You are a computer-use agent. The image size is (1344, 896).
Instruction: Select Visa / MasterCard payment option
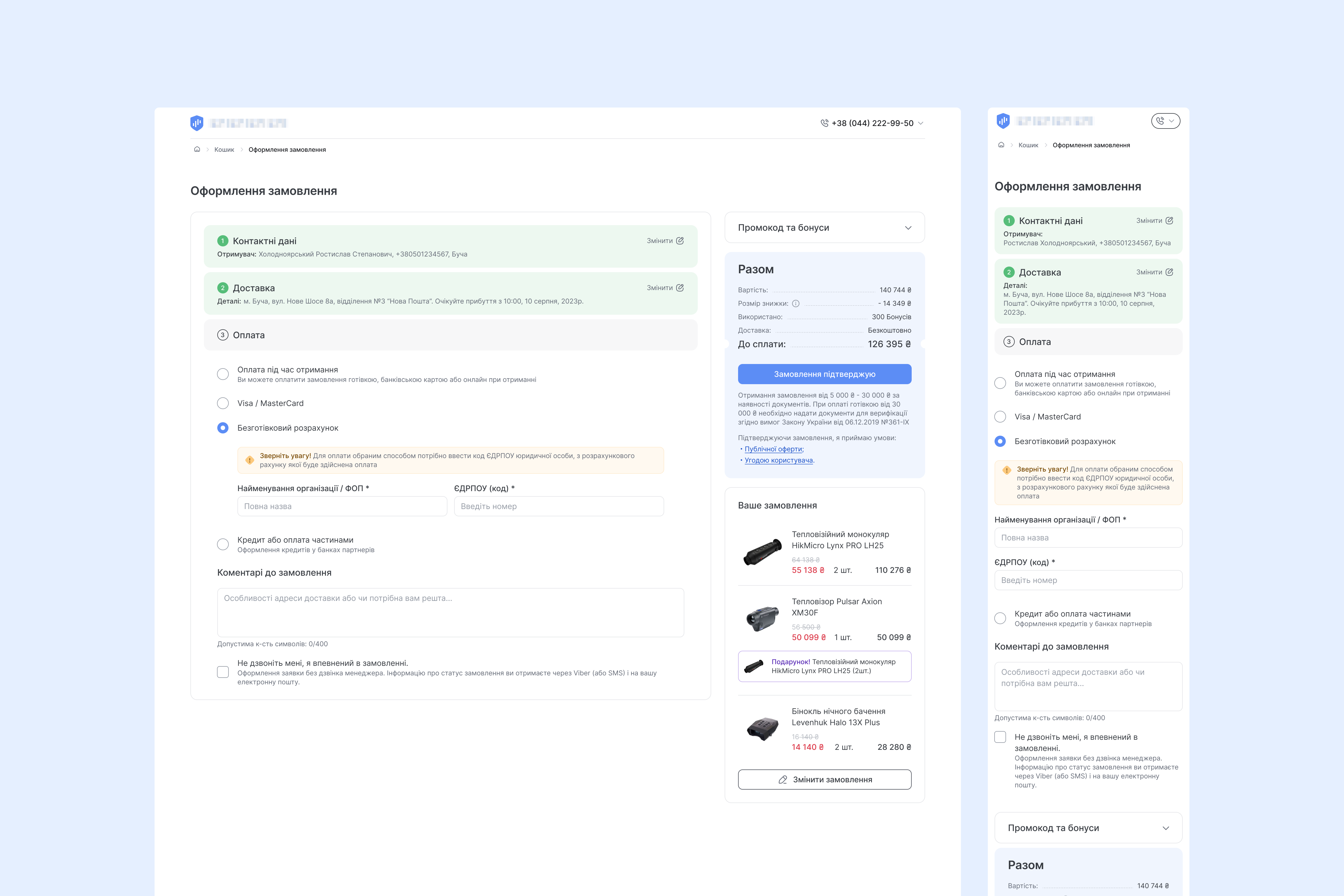coord(223,403)
